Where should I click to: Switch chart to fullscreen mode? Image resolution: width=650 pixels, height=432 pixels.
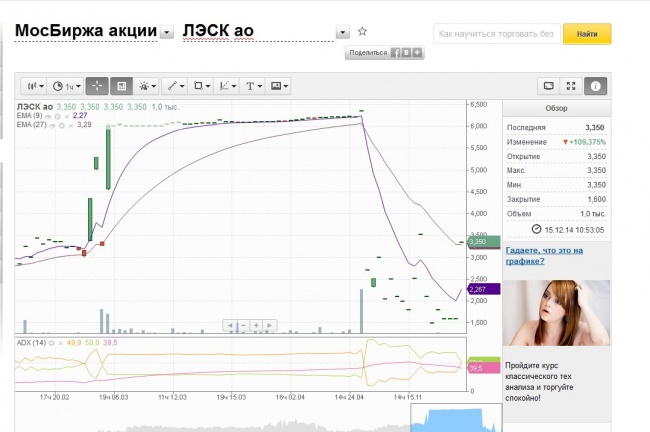[571, 86]
